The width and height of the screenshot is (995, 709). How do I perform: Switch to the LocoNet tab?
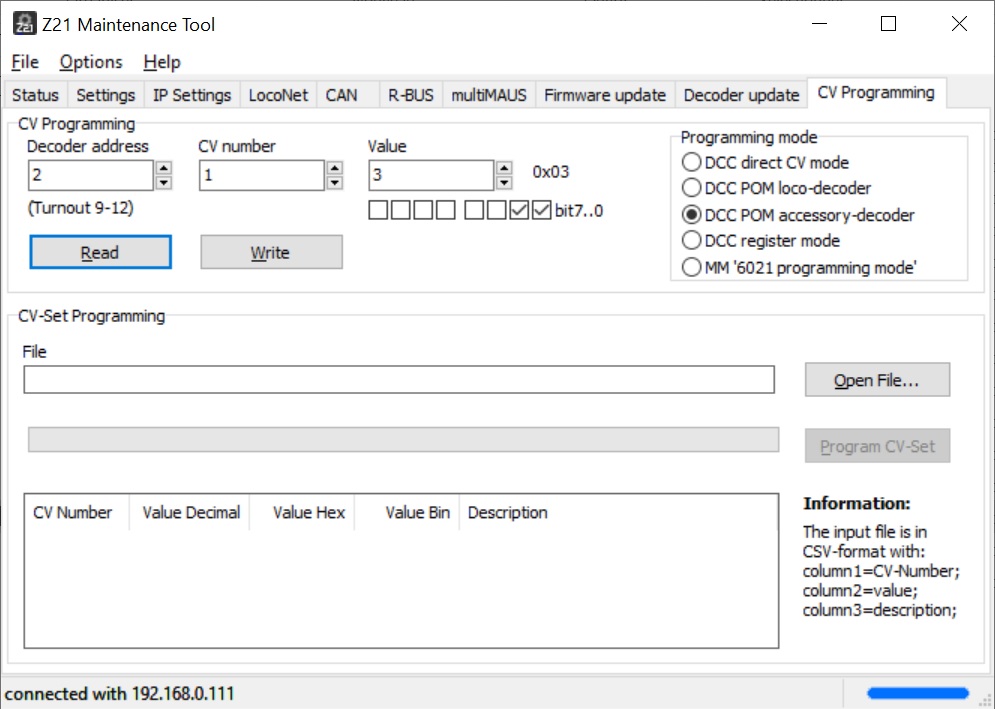tap(278, 95)
